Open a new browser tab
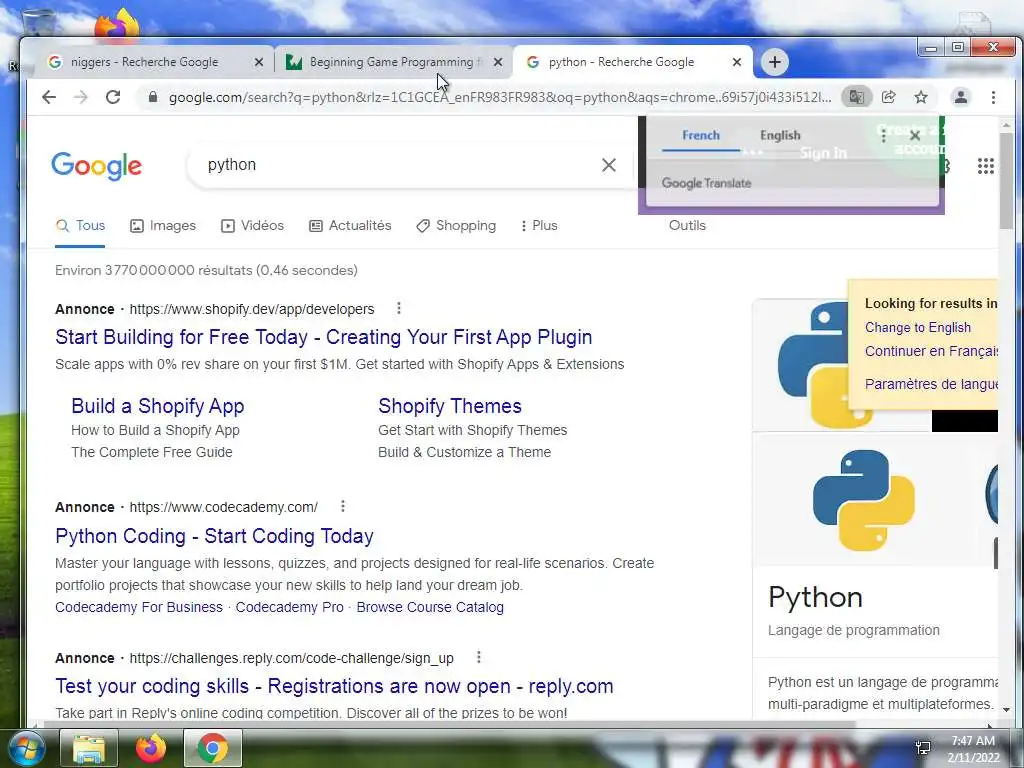1024x768 pixels. (x=775, y=62)
